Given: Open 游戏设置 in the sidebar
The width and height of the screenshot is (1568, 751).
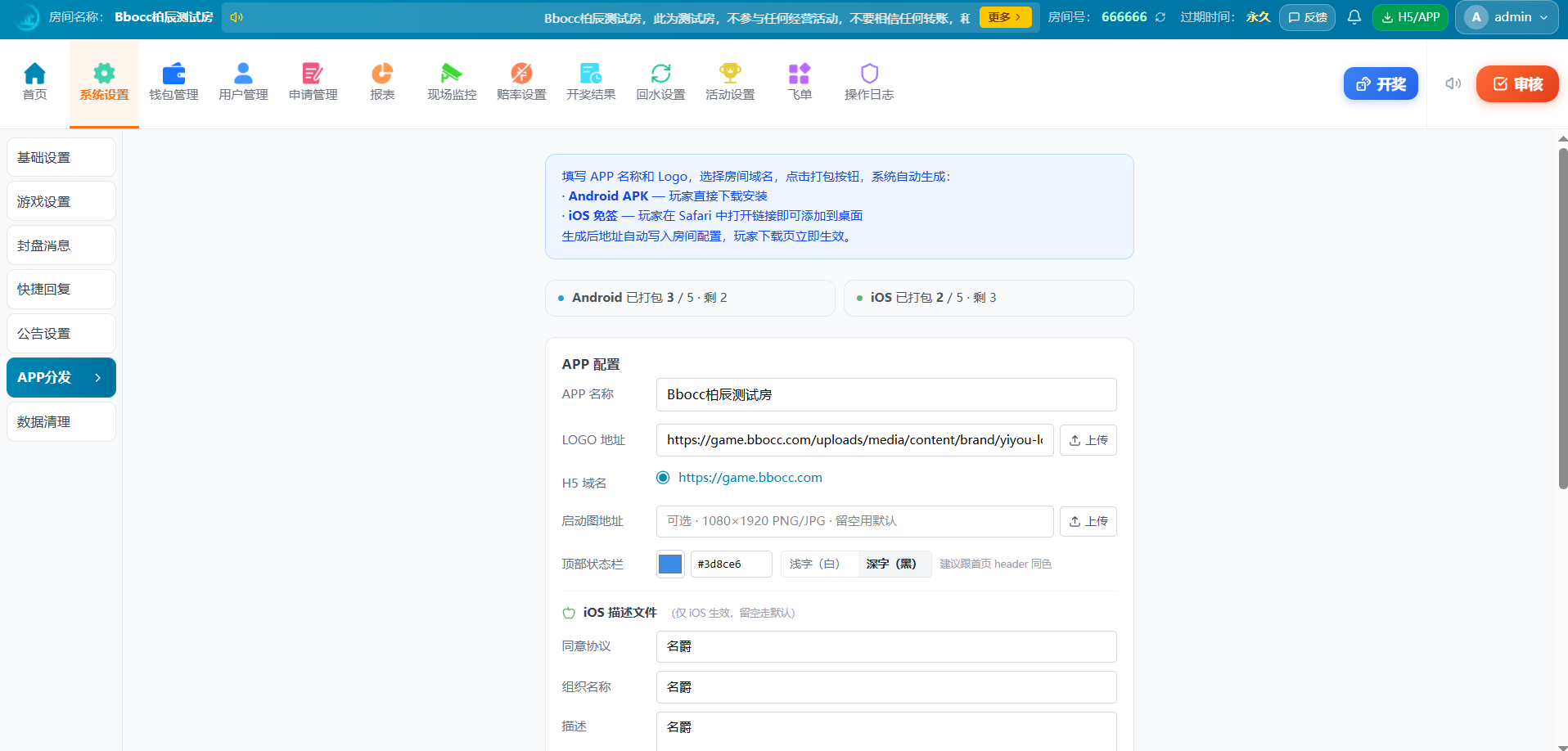Looking at the screenshot, I should tap(61, 201).
